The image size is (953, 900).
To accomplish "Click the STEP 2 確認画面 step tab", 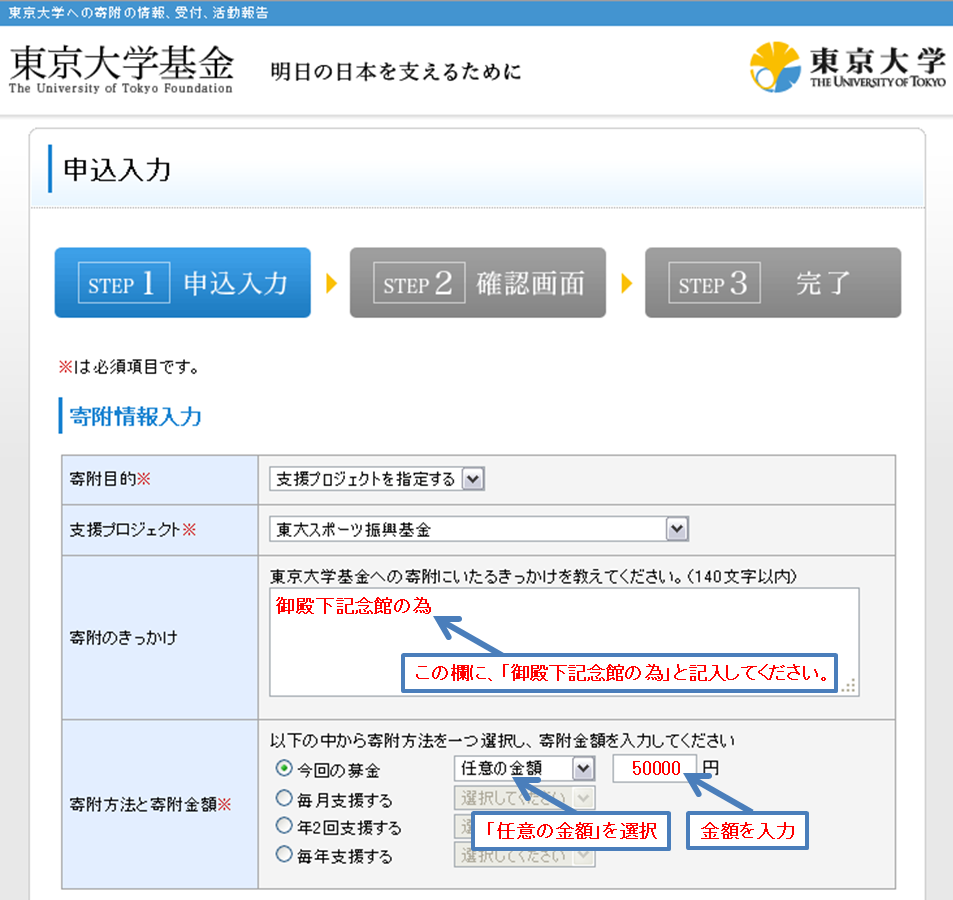I will click(478, 283).
